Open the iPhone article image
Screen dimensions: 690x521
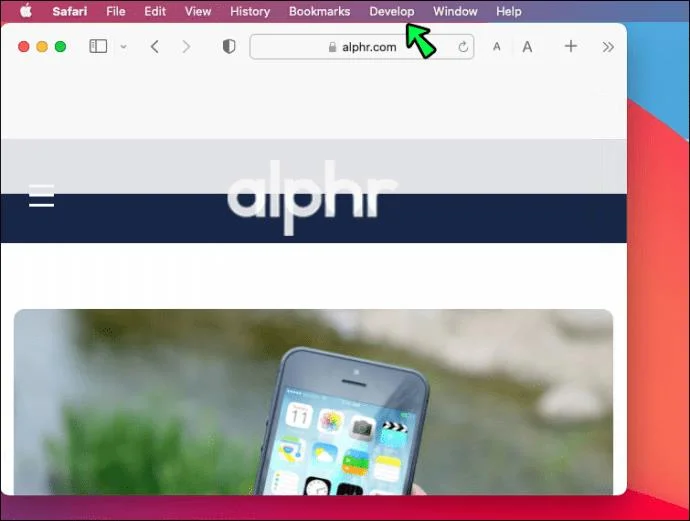(313, 402)
